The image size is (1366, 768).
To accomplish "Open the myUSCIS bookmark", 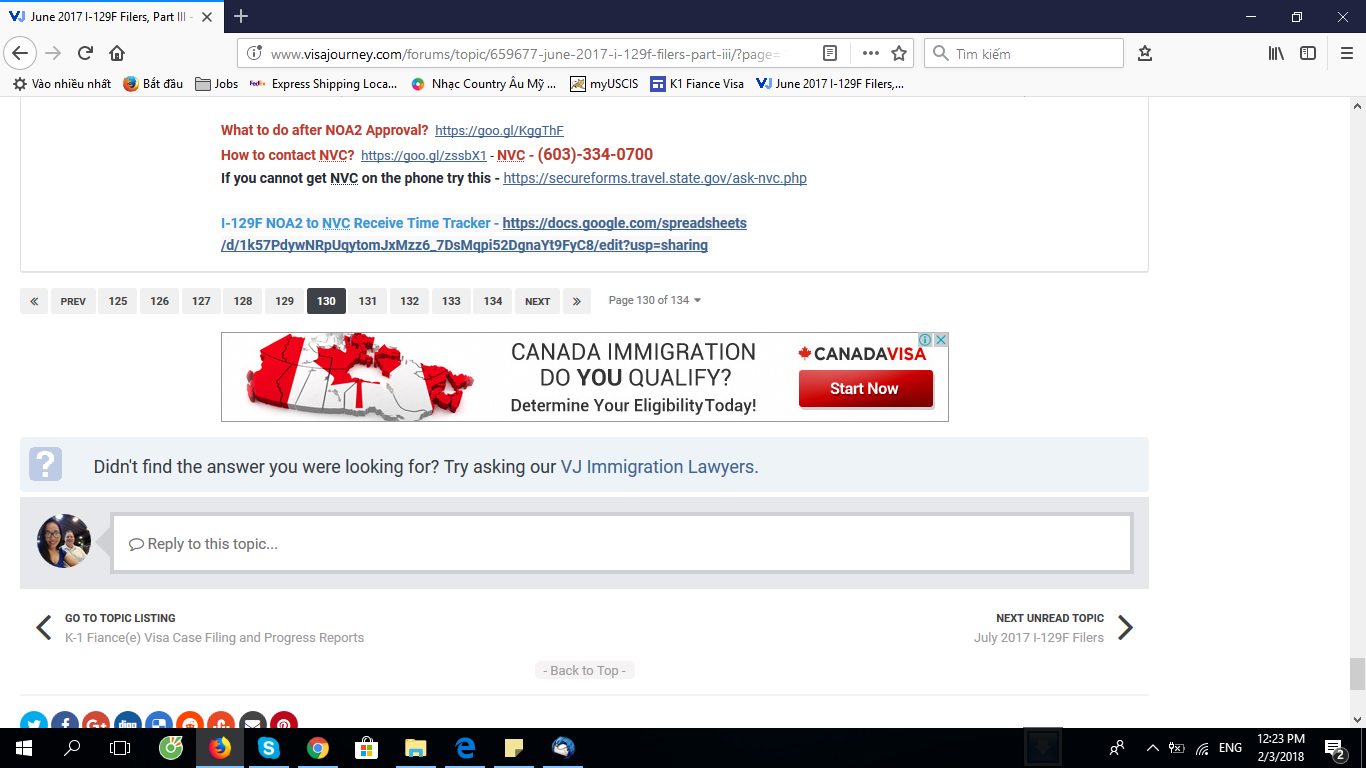I will click(x=604, y=84).
